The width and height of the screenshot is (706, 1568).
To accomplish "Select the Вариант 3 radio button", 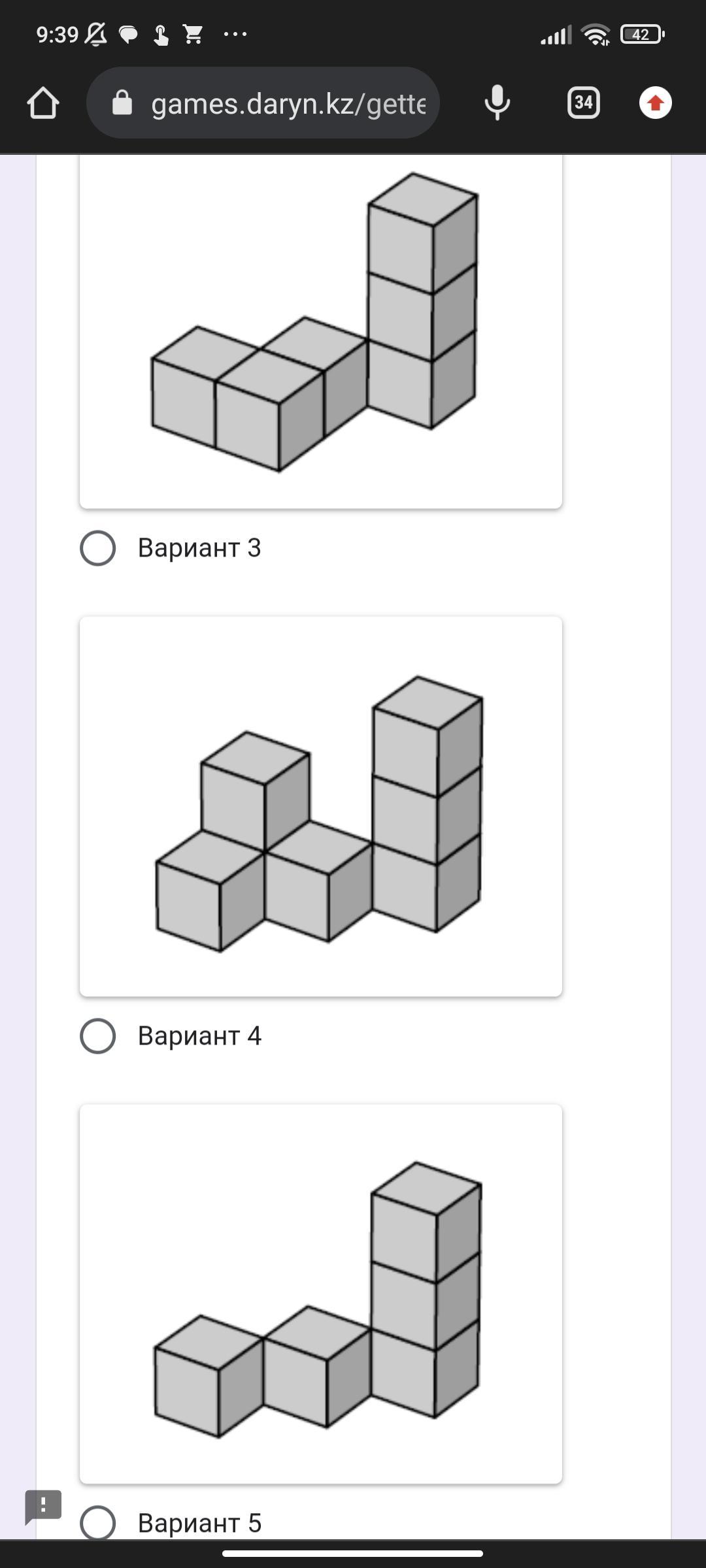I will [98, 547].
